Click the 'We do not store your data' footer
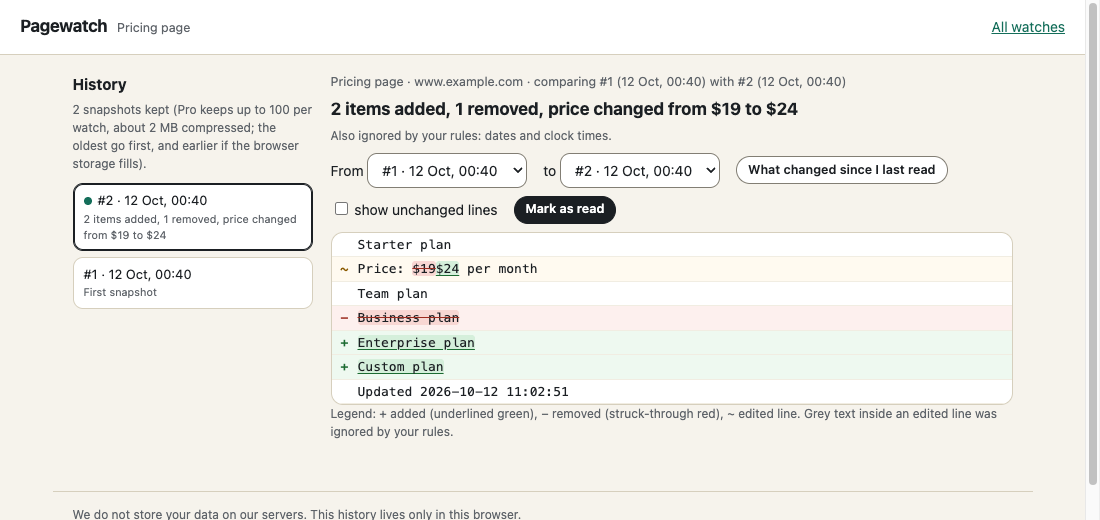The image size is (1100, 520). tap(297, 514)
